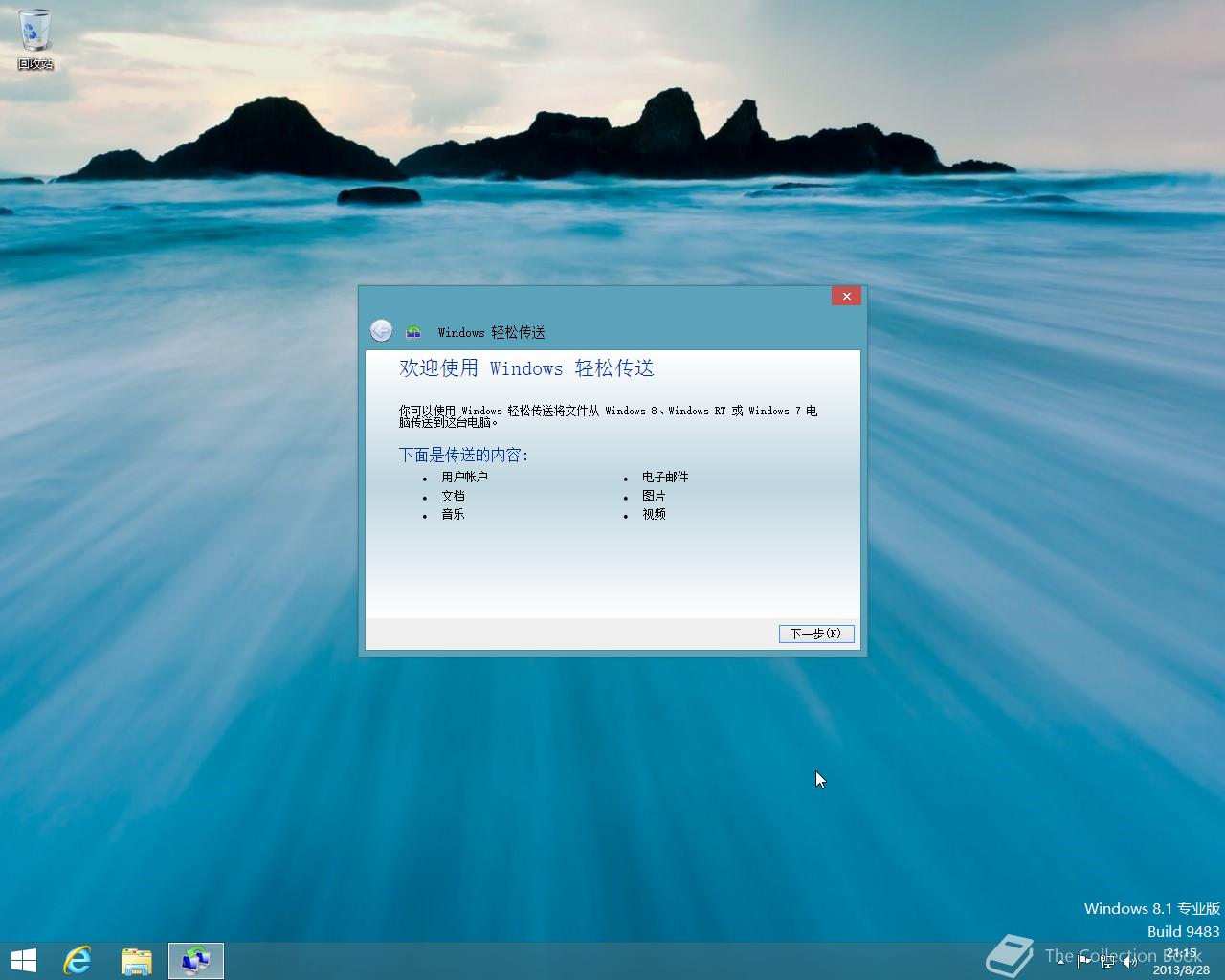The image size is (1225, 980).
Task: Open File Explorer from taskbar
Action: (137, 960)
